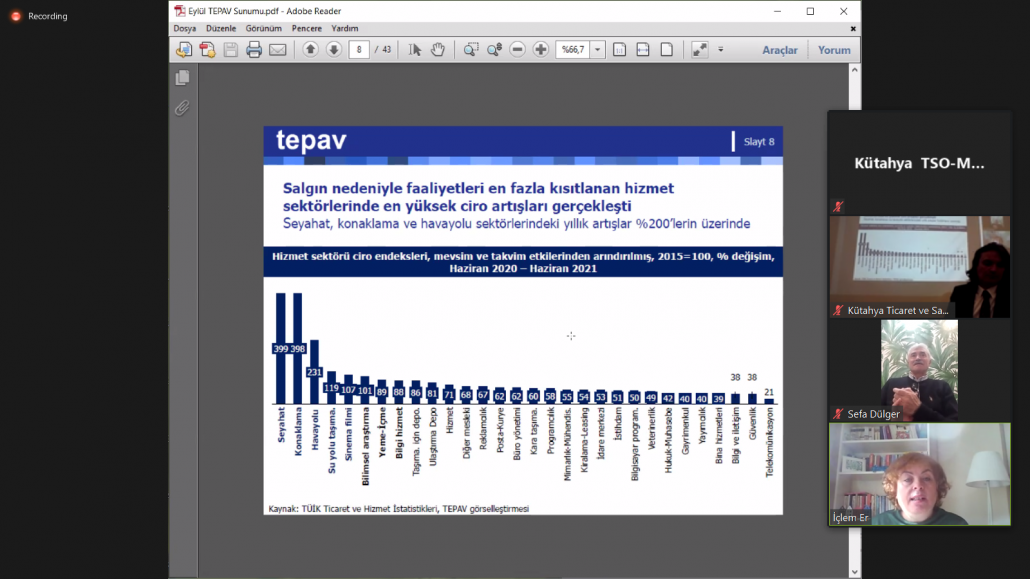
Task: Zoom out using the minus button
Action: (518, 50)
